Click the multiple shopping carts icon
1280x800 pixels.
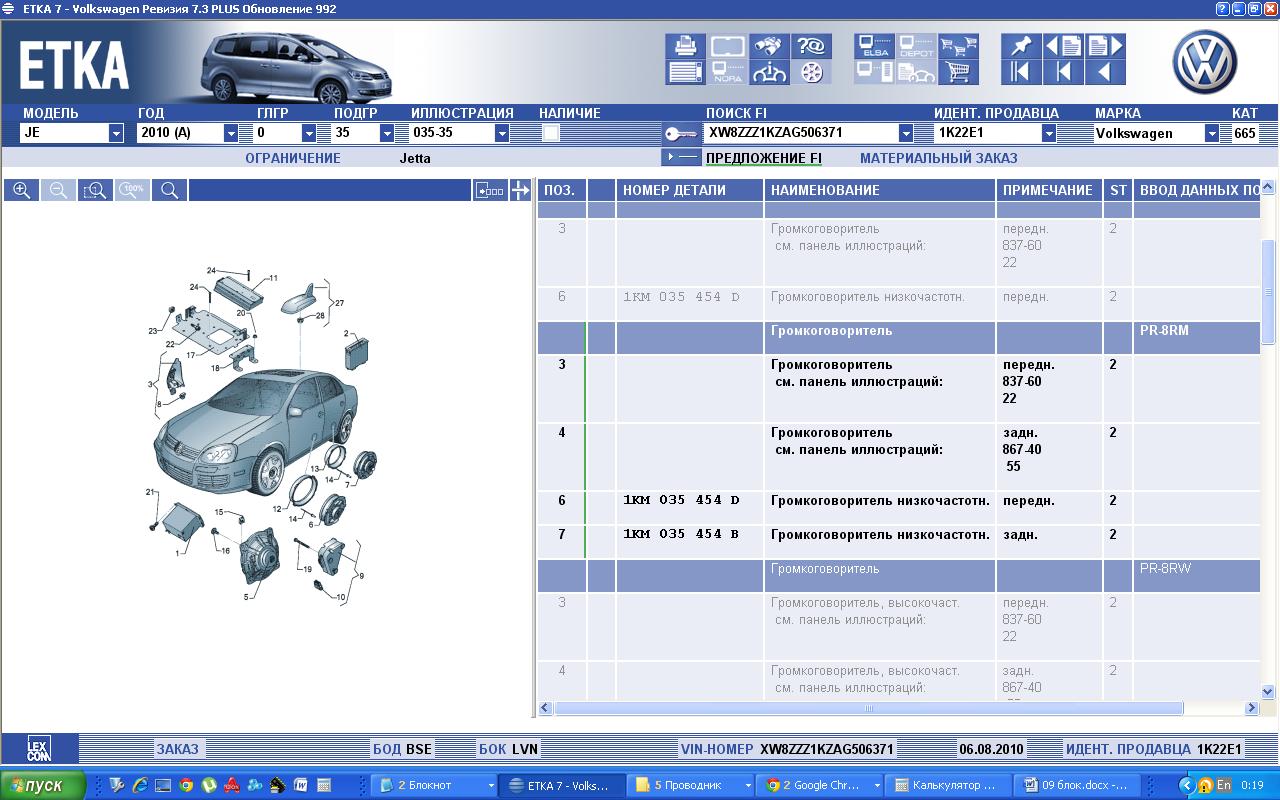958,46
